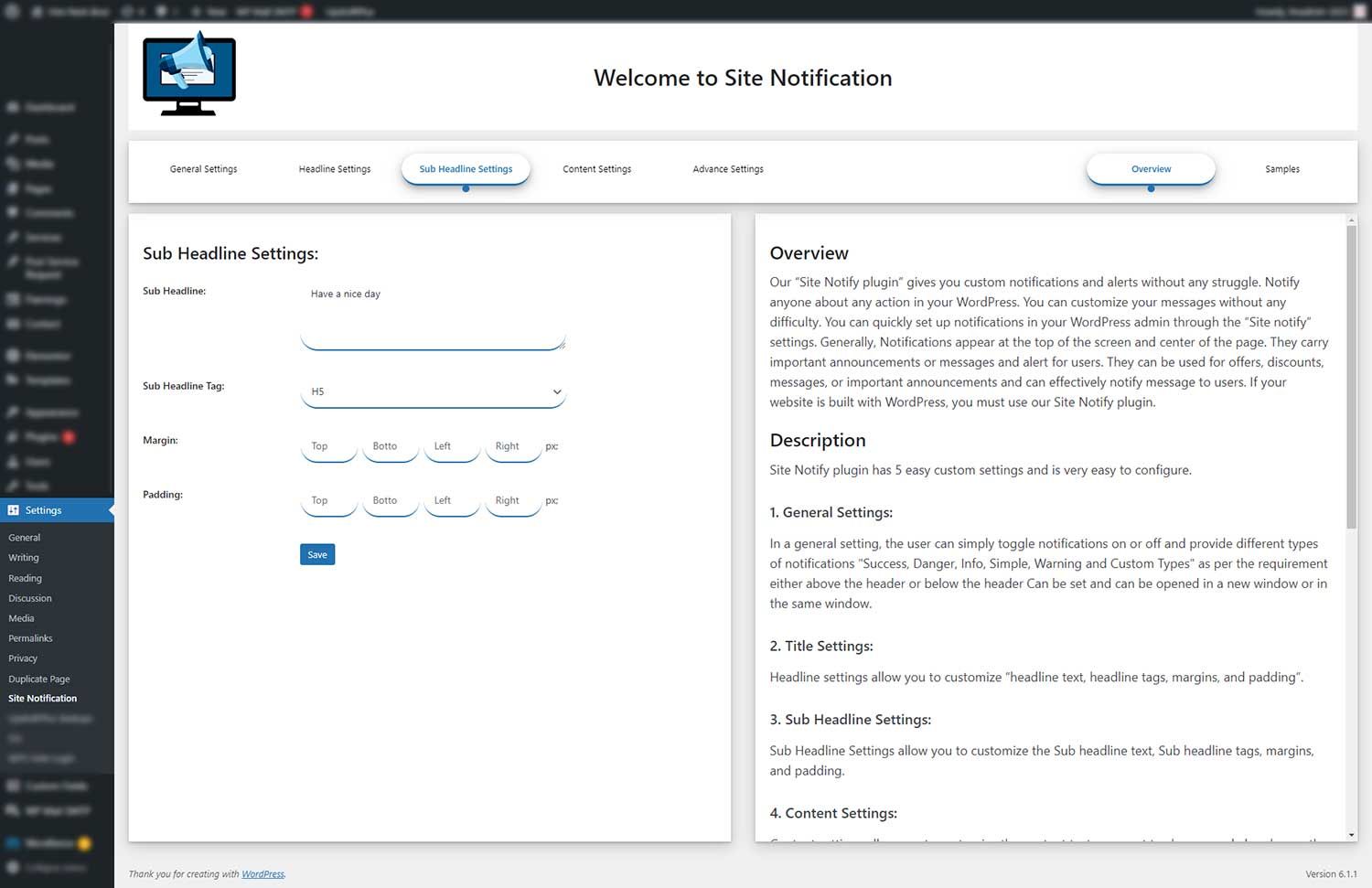Follow the WordPress link in footer
This screenshot has width=1372, height=888.
(263, 874)
